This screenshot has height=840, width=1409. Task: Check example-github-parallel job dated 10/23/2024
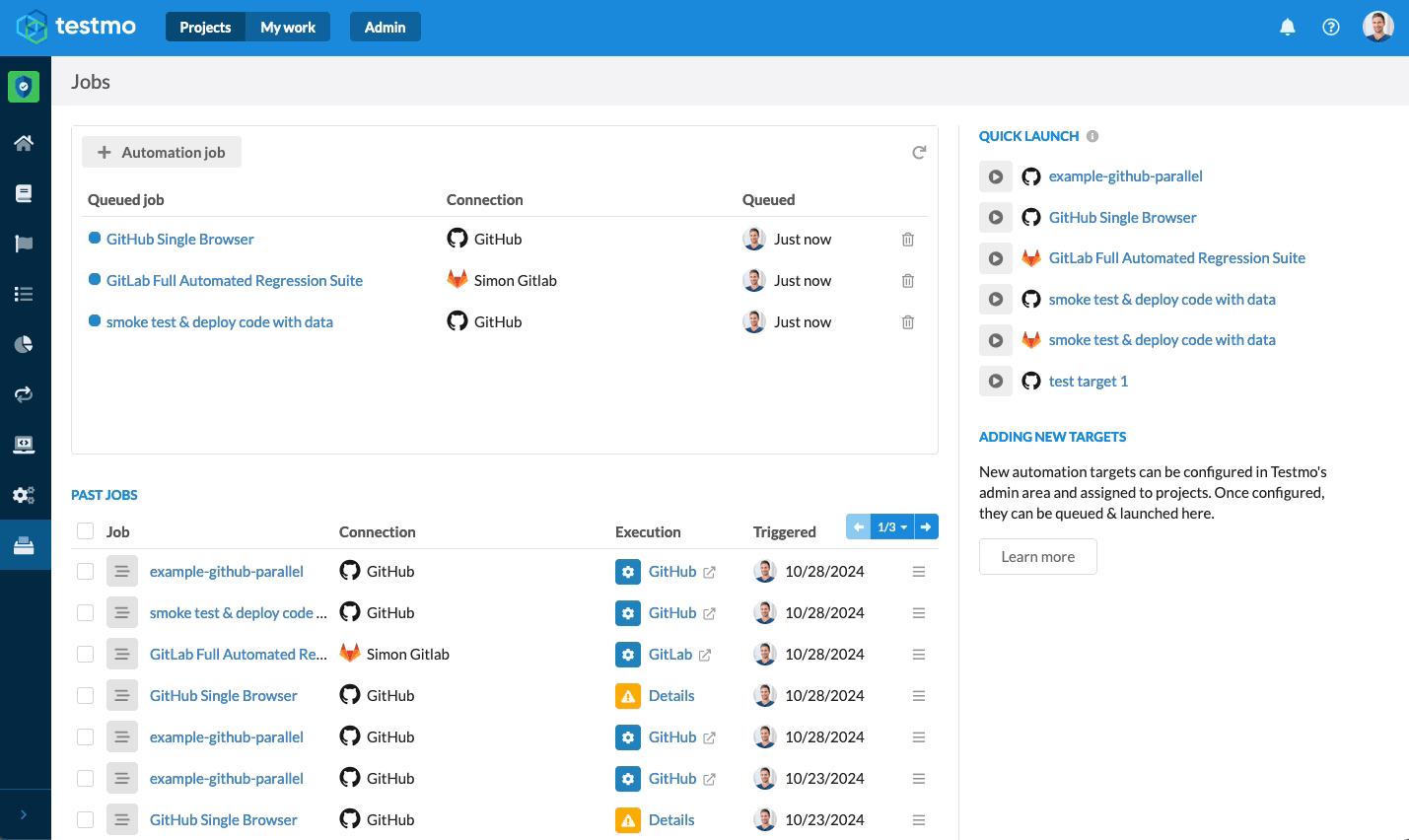point(85,779)
